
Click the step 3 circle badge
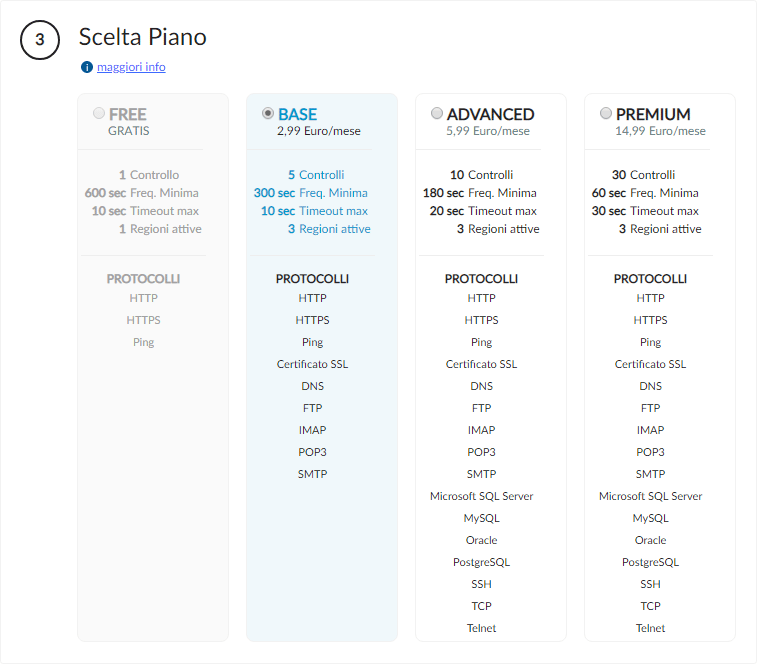pyautogui.click(x=40, y=40)
